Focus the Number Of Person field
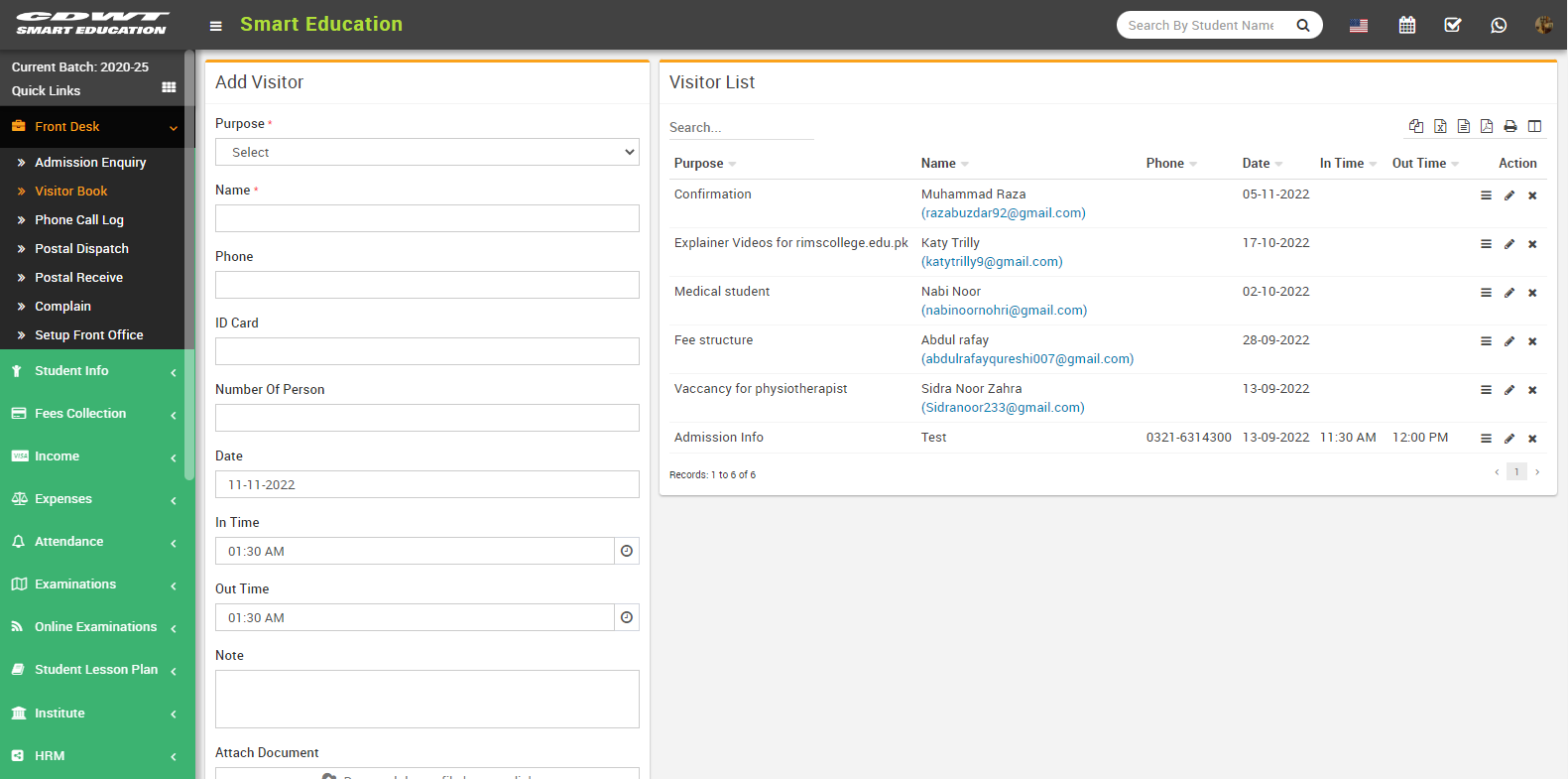The height and width of the screenshot is (779, 1568). click(427, 418)
